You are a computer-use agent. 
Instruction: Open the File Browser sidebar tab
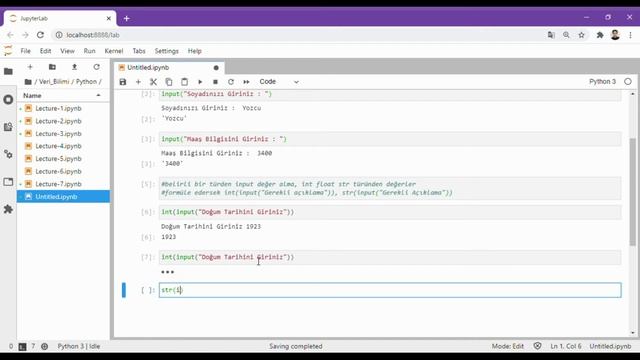pos(8,71)
